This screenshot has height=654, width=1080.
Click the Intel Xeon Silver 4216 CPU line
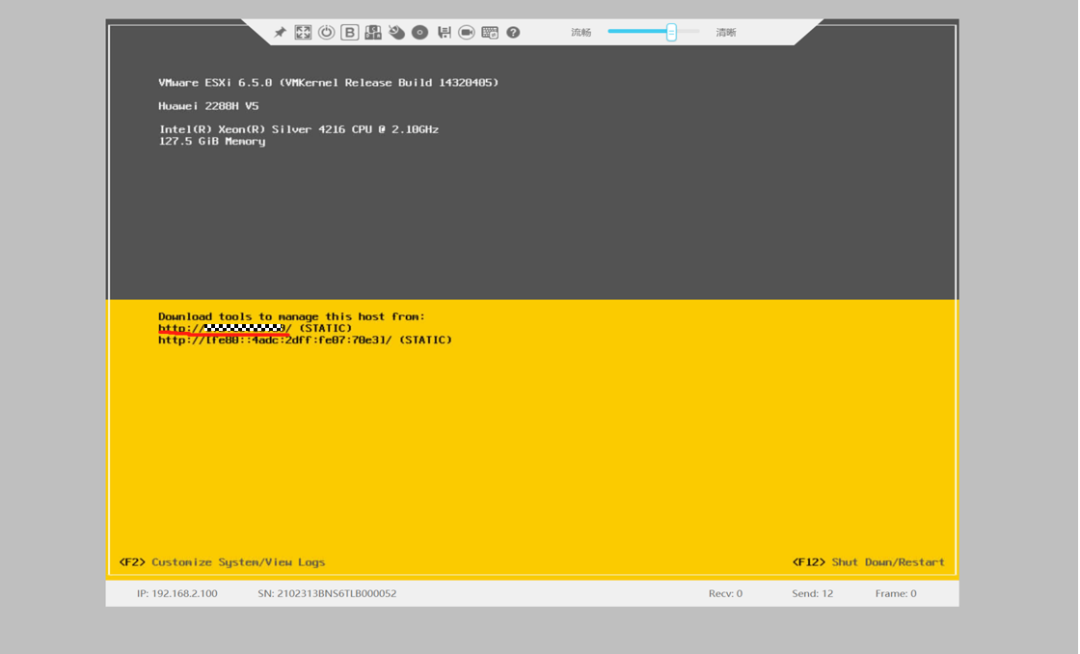299,129
